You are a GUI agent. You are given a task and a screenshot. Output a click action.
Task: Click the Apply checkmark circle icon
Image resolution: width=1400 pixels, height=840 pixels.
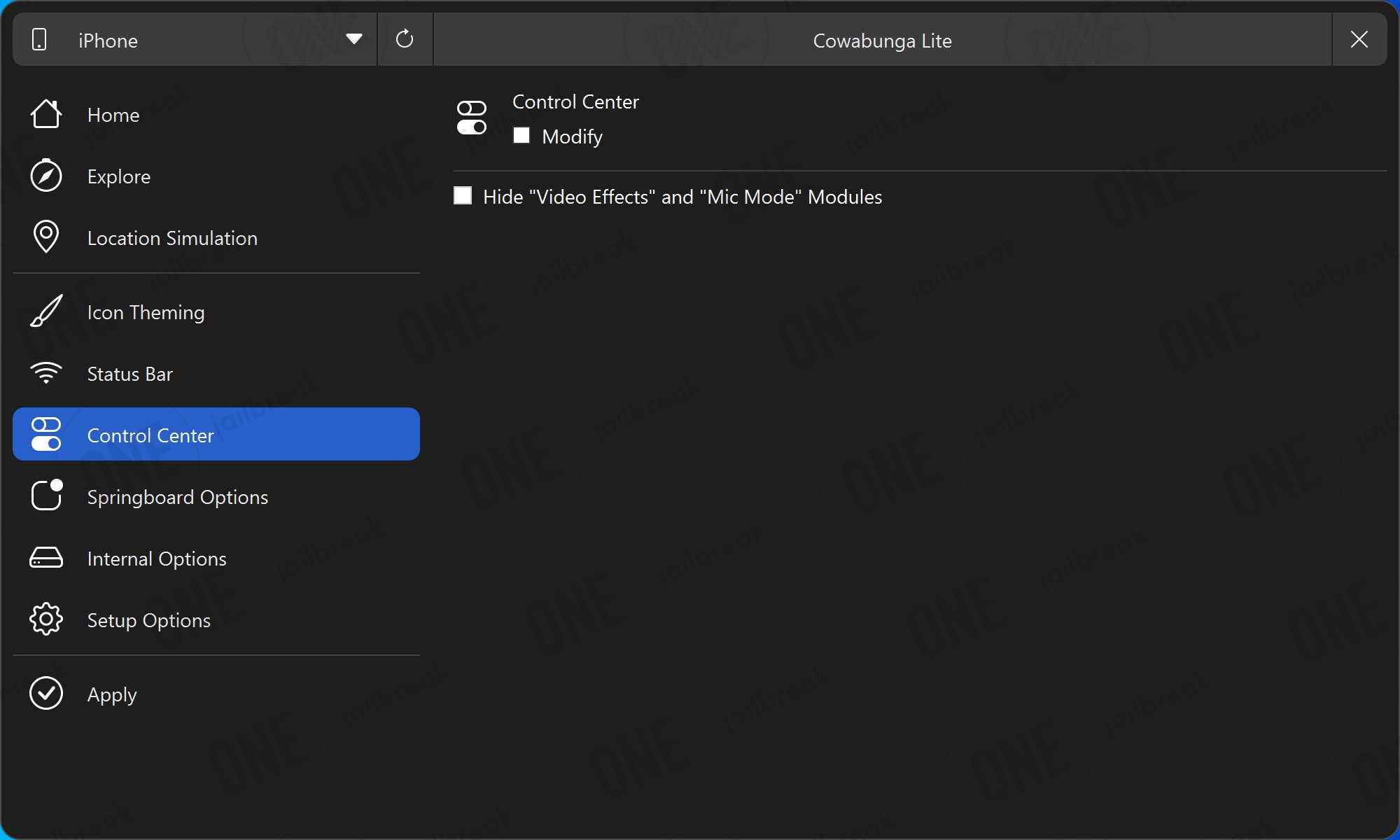click(x=46, y=694)
